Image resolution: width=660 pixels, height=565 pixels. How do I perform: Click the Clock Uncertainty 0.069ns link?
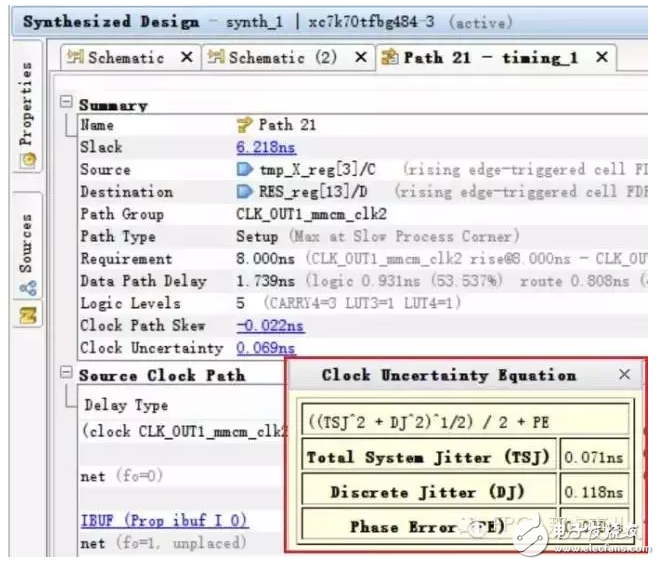coord(266,348)
